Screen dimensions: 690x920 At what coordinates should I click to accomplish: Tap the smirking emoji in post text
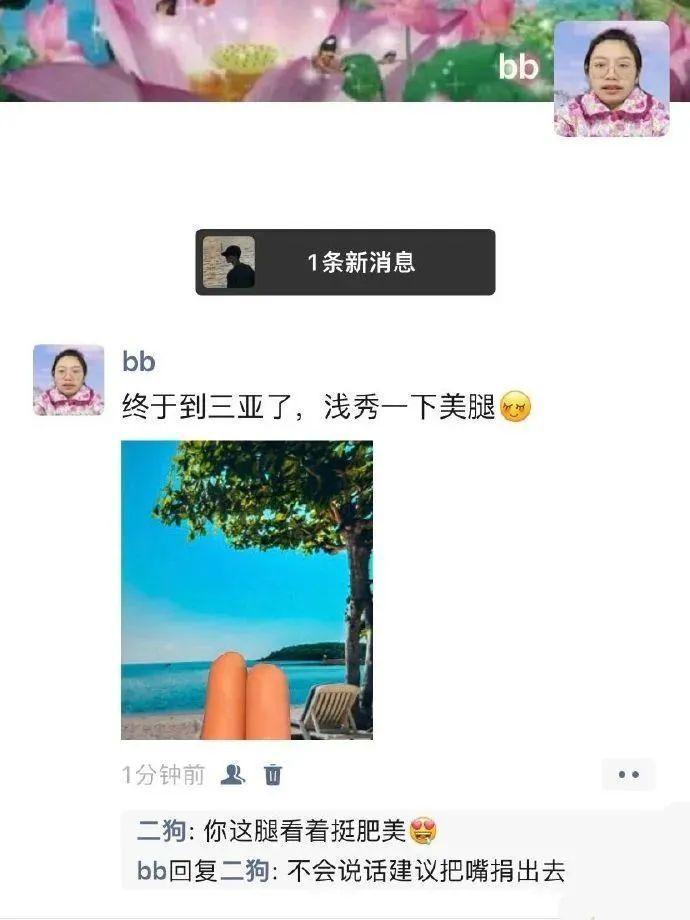tap(515, 407)
